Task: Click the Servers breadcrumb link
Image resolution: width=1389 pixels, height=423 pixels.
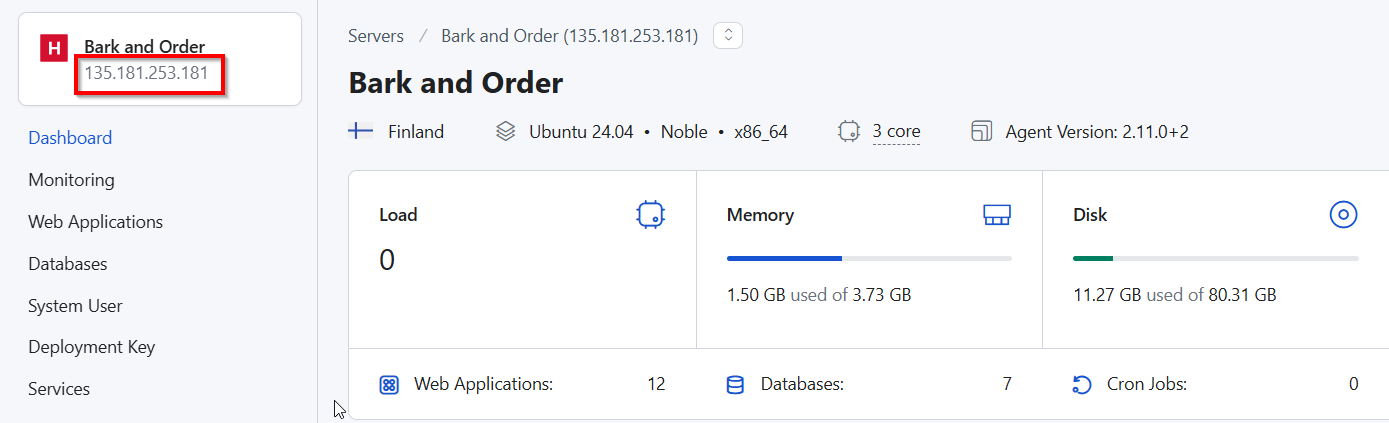Action: click(376, 36)
